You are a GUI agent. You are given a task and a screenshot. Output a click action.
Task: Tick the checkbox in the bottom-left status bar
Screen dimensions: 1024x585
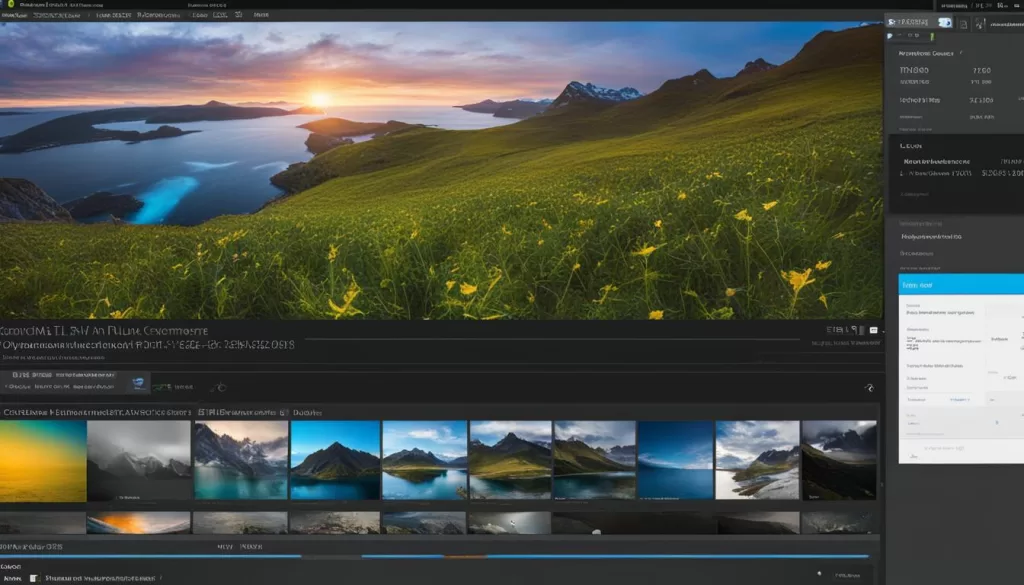click(34, 577)
